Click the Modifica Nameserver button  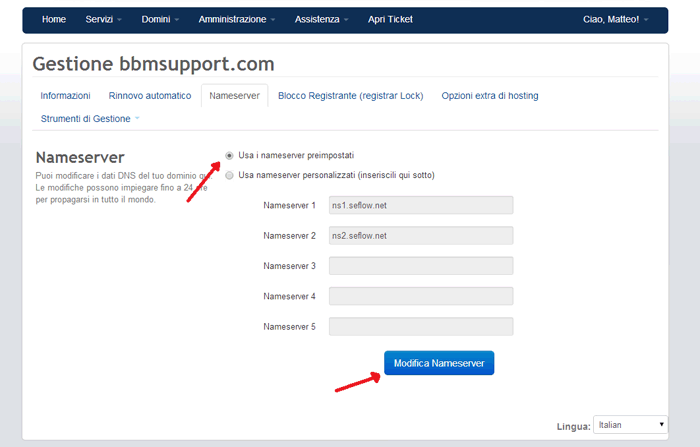[439, 364]
